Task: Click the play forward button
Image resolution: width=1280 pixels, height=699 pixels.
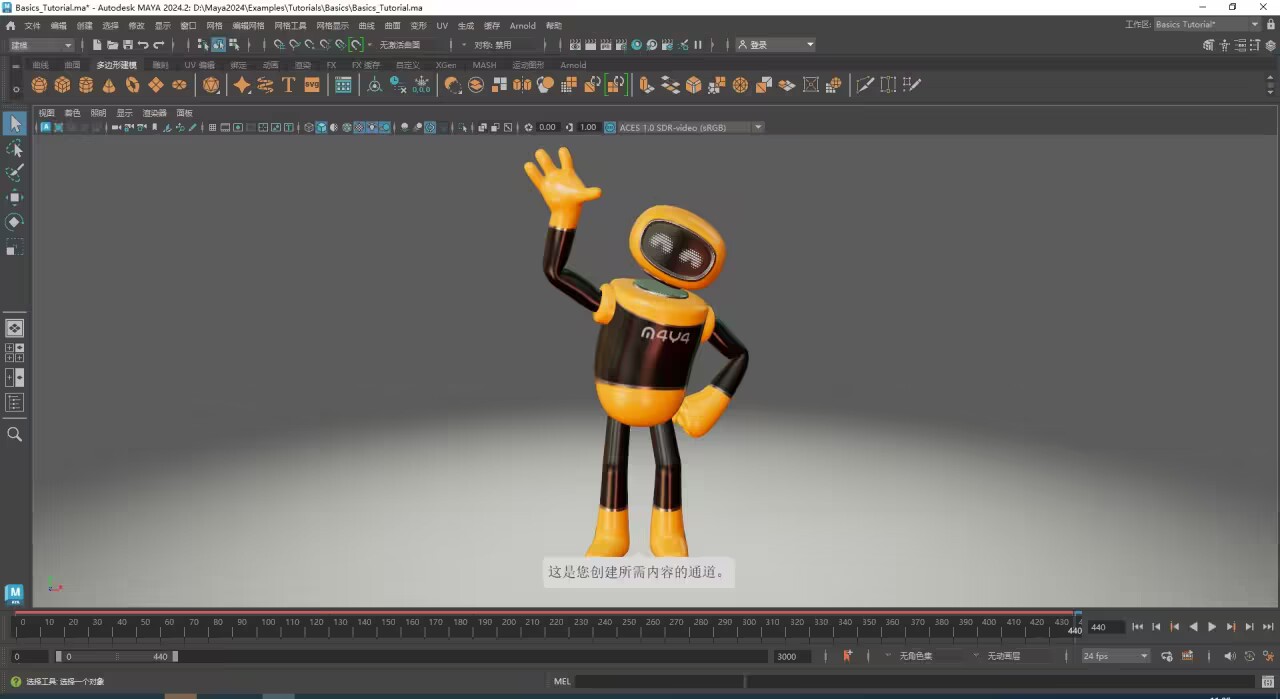Action: [x=1212, y=627]
